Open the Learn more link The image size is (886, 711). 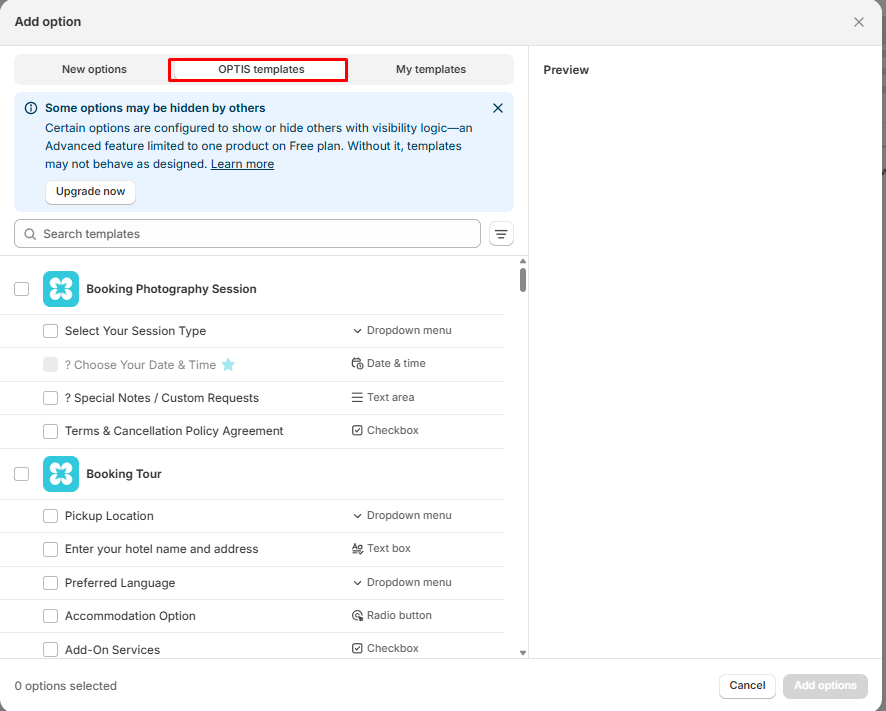242,164
